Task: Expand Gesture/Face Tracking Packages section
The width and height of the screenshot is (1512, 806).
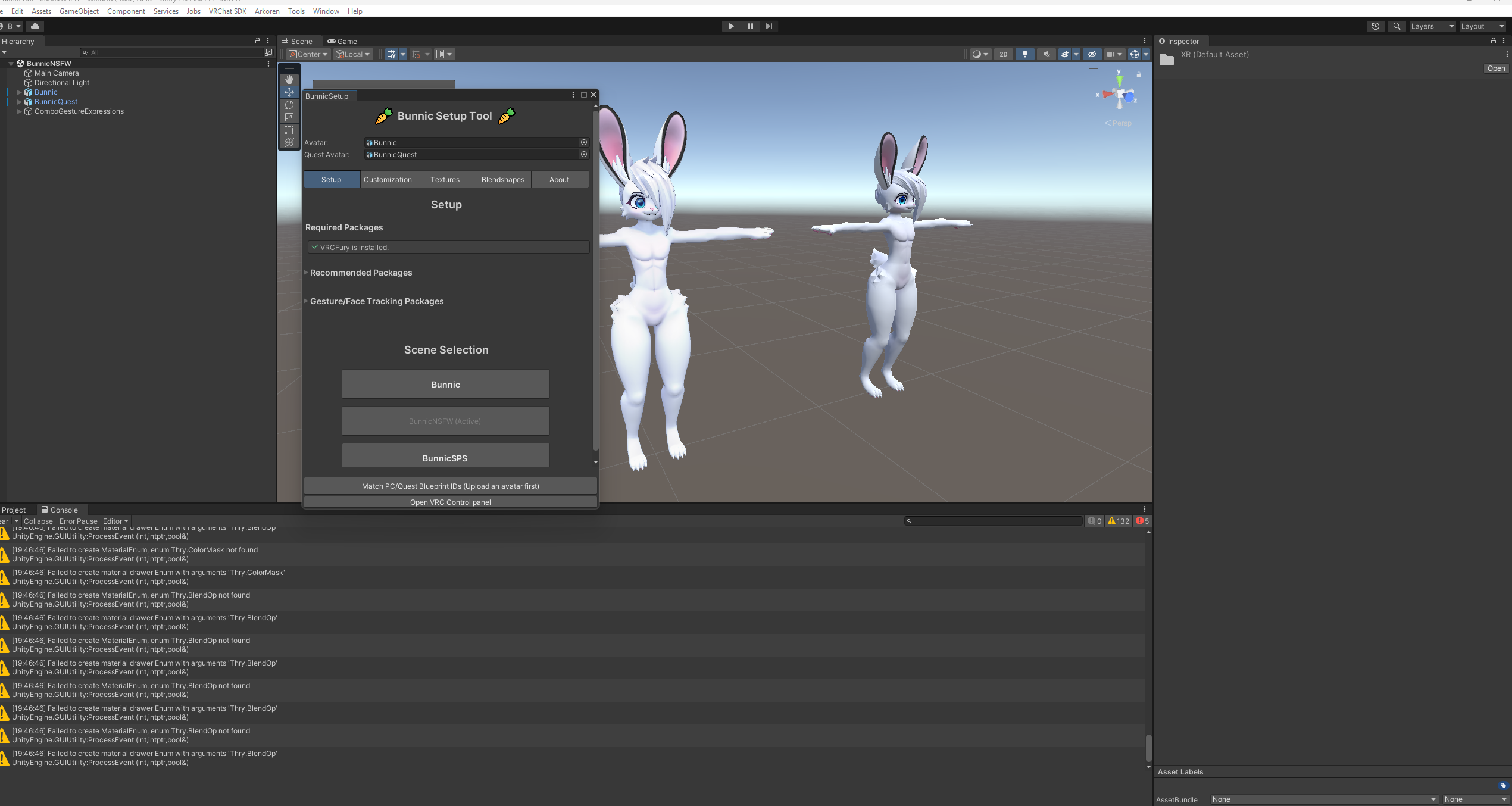Action: click(x=376, y=301)
